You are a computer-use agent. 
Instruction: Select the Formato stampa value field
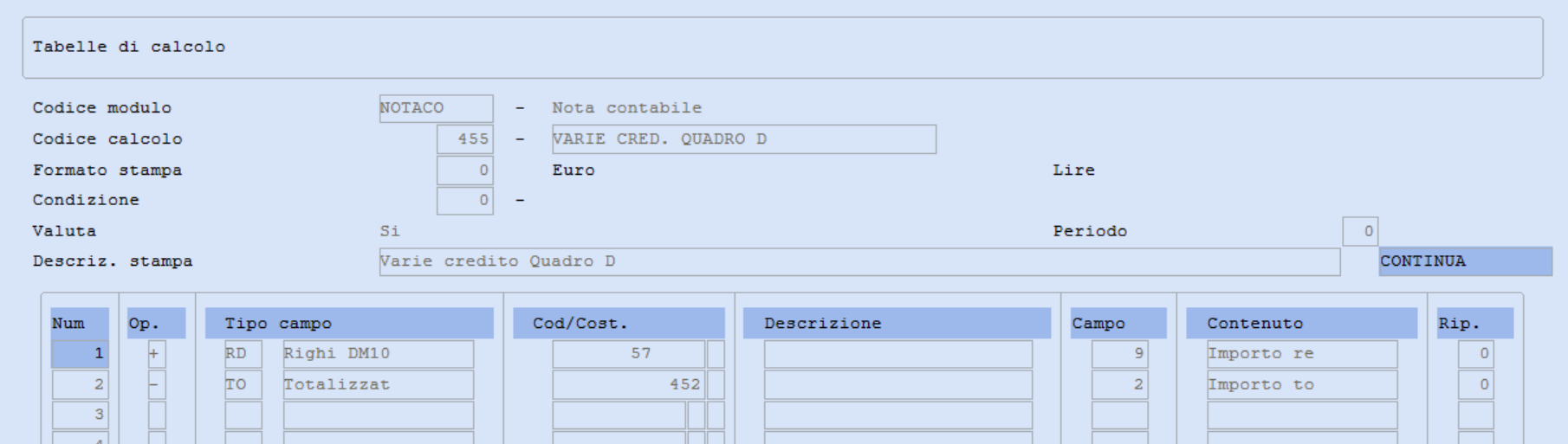(464, 171)
